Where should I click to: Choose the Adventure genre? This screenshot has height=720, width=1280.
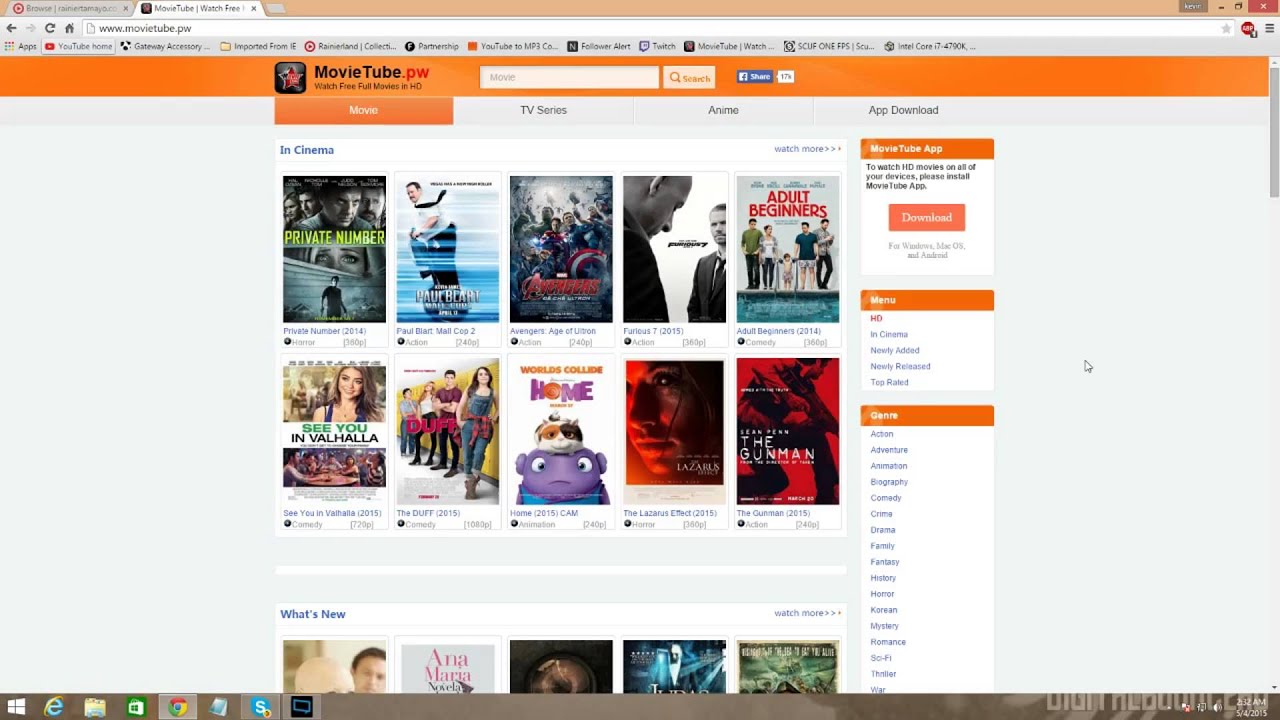(889, 450)
